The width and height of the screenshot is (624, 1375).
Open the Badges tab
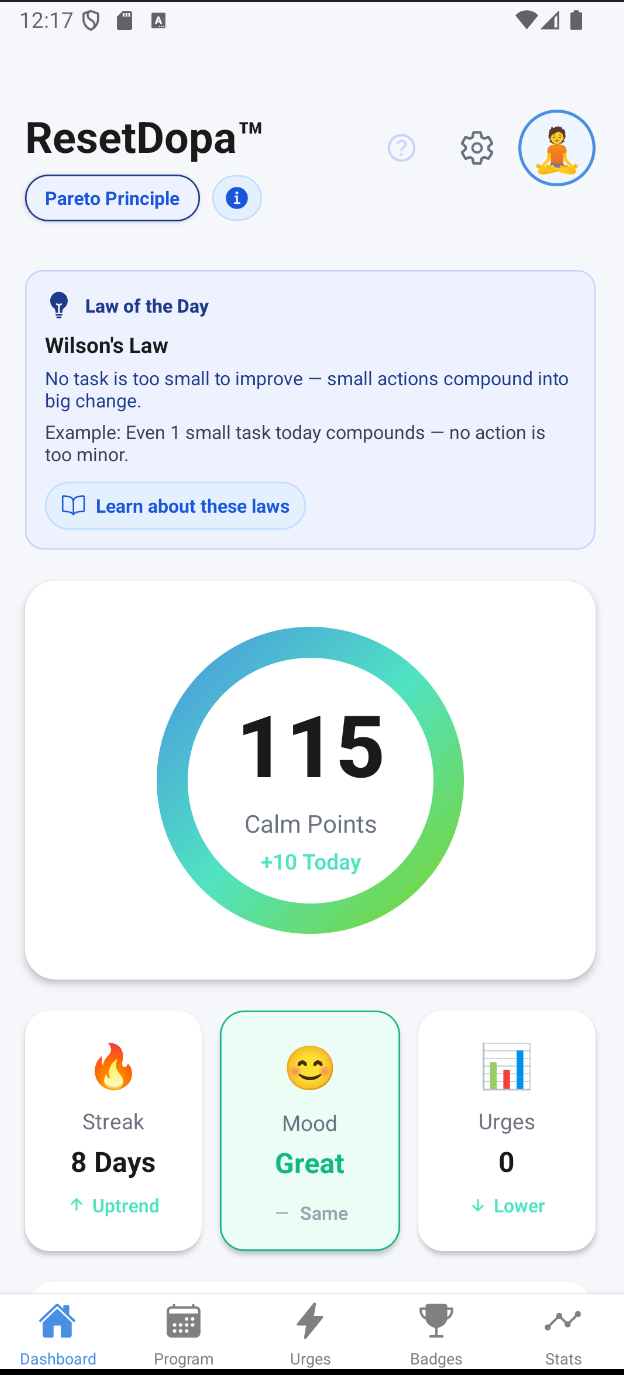coord(436,1333)
